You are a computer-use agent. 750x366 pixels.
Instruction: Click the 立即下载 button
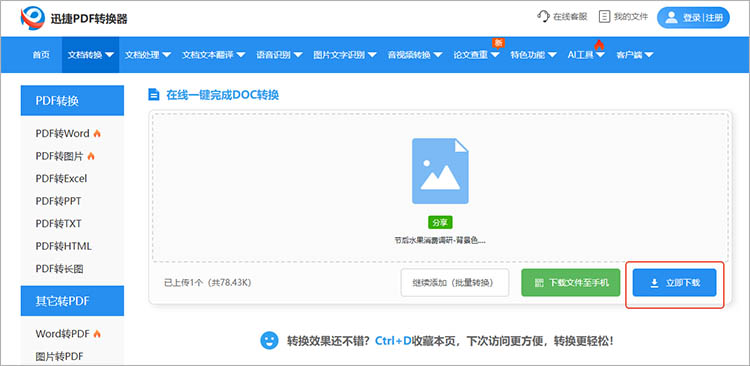click(674, 283)
